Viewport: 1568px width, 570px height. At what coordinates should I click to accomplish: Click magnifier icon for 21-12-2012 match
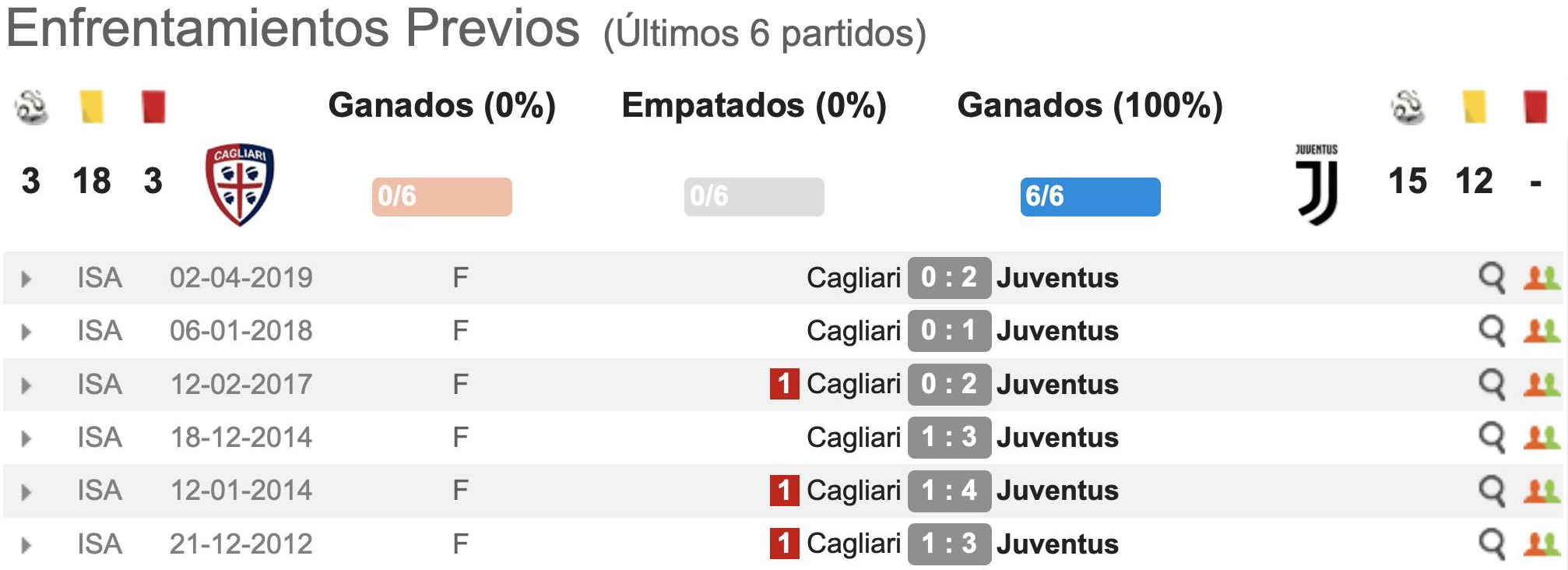tap(1491, 544)
